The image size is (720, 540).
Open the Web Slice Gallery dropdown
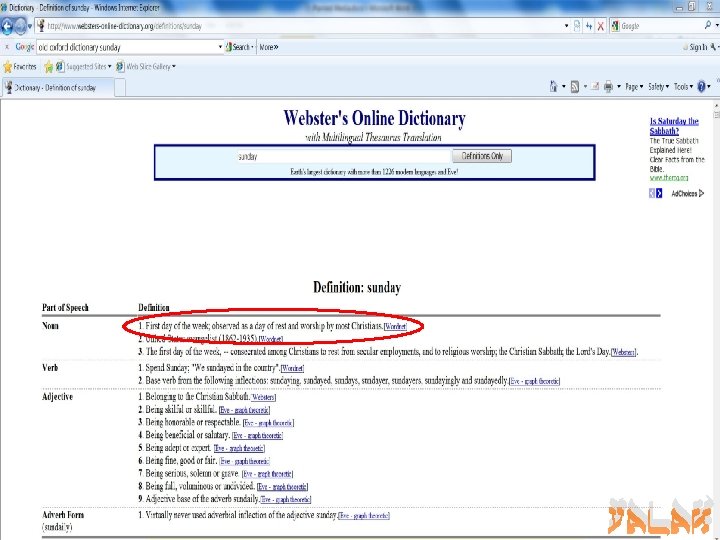146,67
